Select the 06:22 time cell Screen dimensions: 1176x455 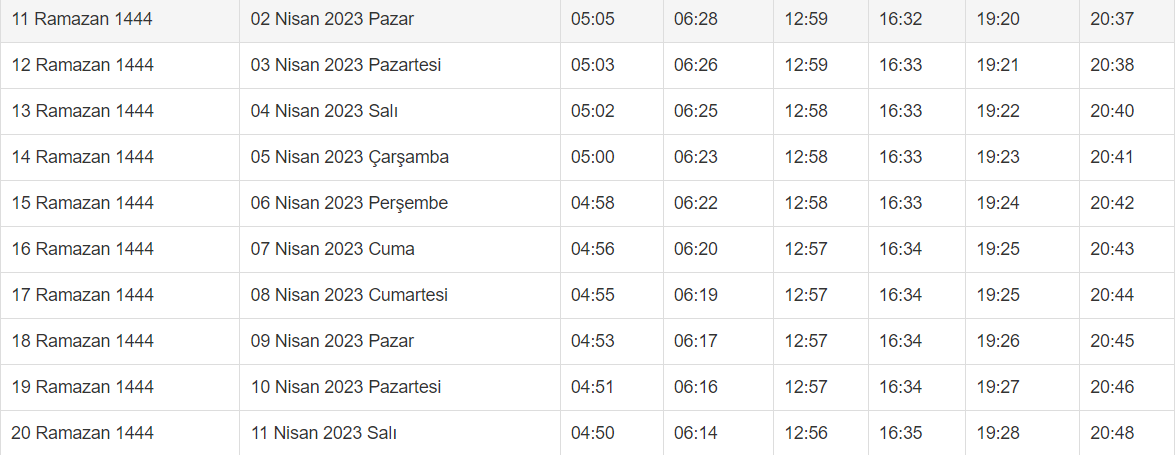pos(696,203)
